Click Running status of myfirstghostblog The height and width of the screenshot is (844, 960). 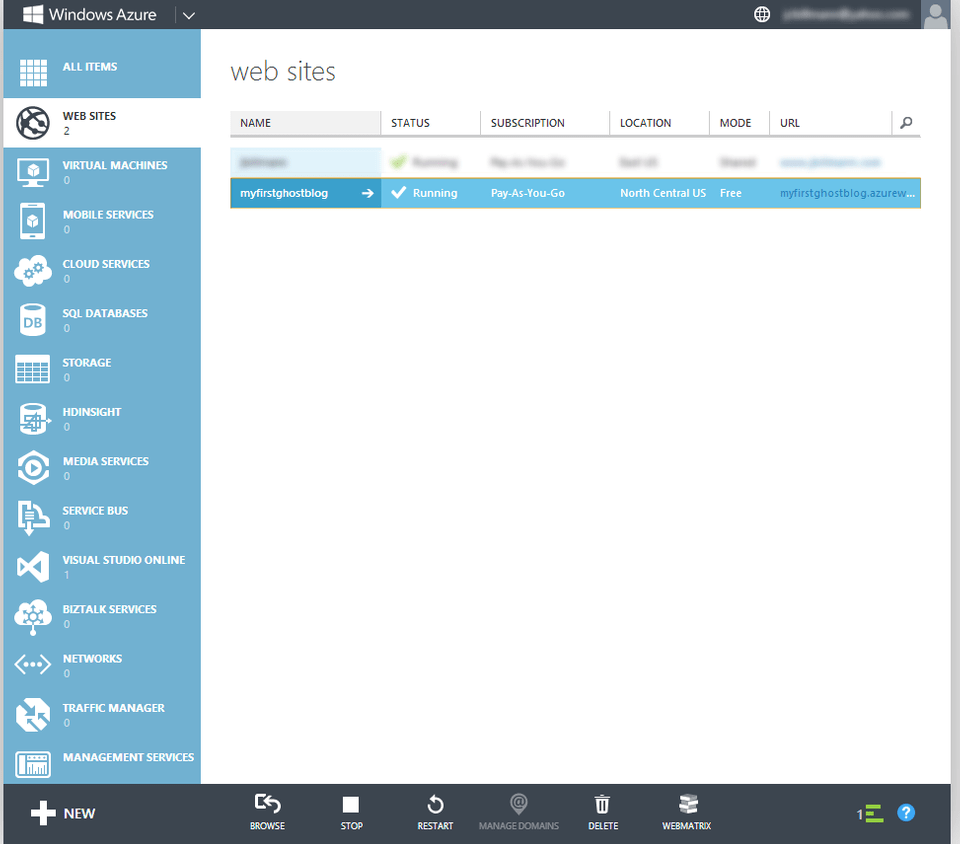pos(435,193)
